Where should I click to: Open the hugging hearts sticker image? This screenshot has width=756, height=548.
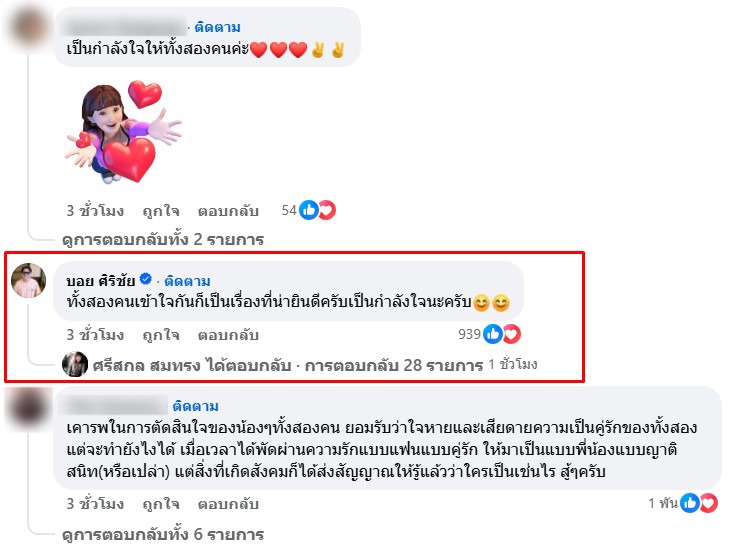point(123,133)
